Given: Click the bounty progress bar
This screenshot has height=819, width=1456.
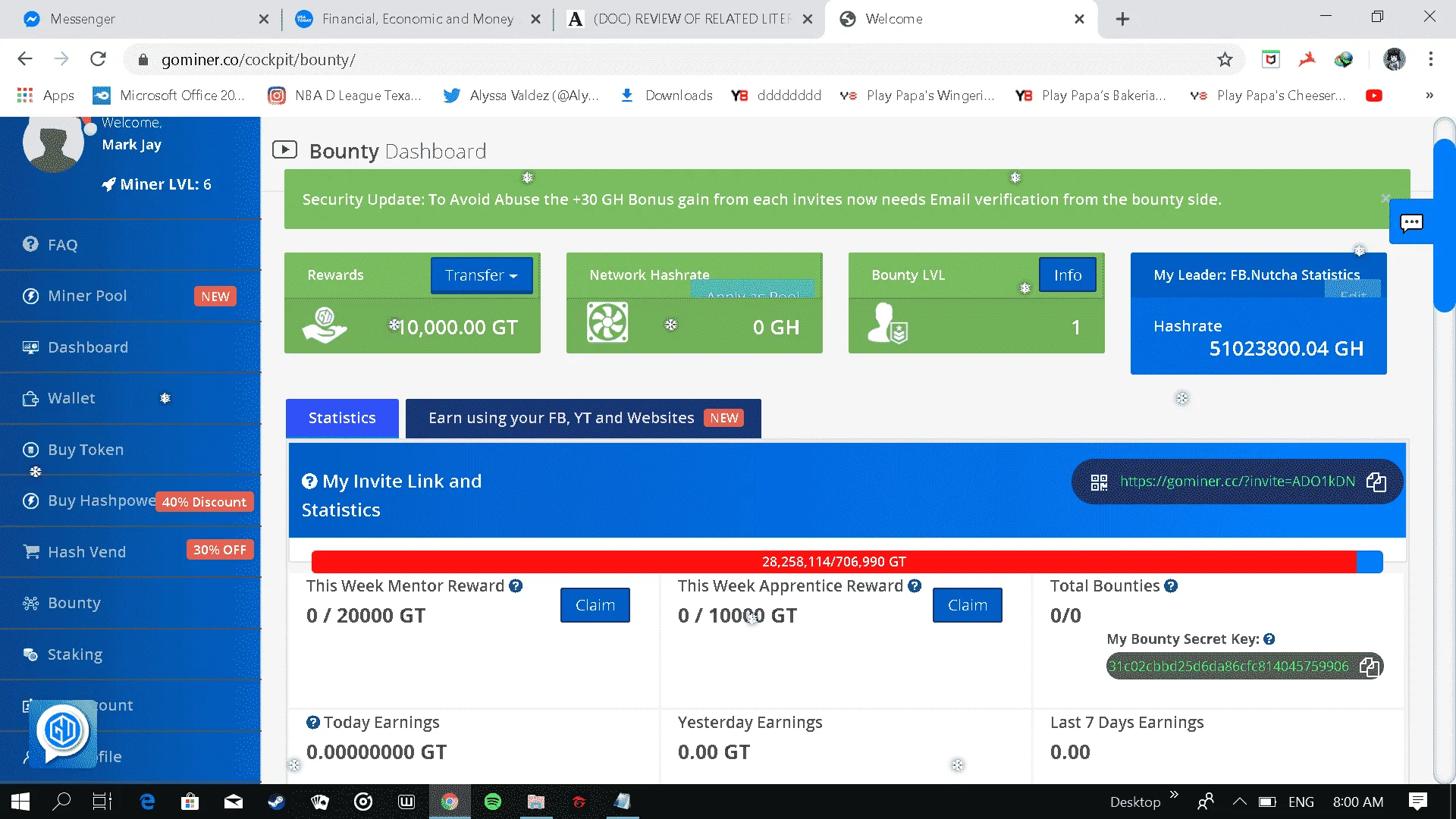Looking at the screenshot, I should (847, 562).
